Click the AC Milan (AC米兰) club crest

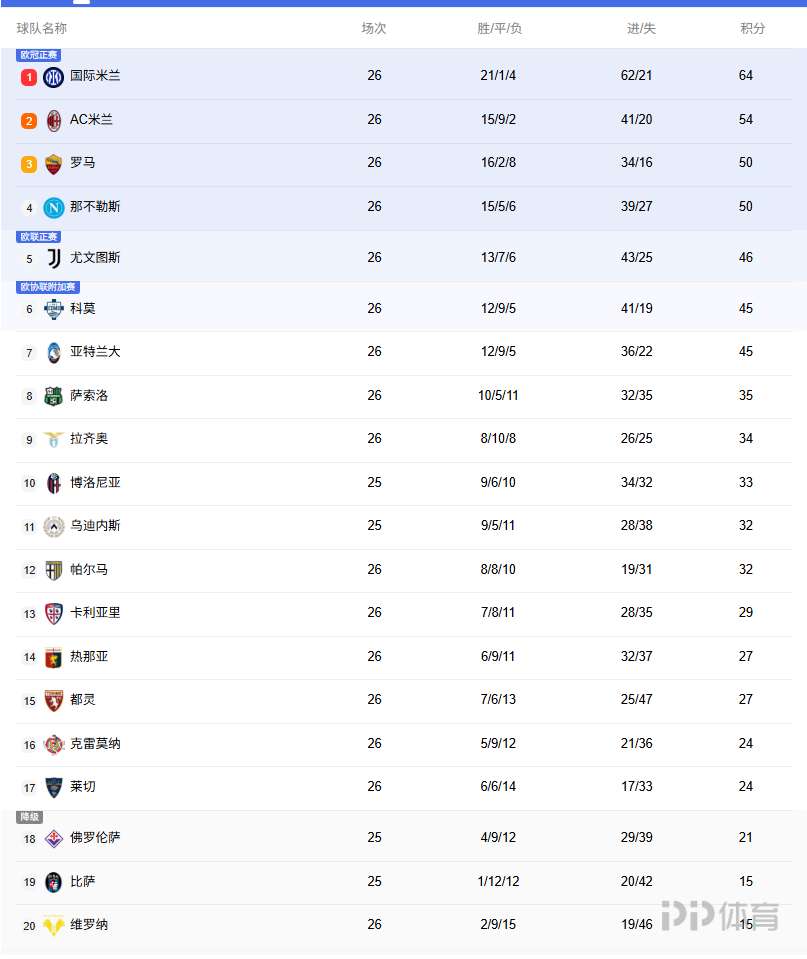pyautogui.click(x=54, y=121)
